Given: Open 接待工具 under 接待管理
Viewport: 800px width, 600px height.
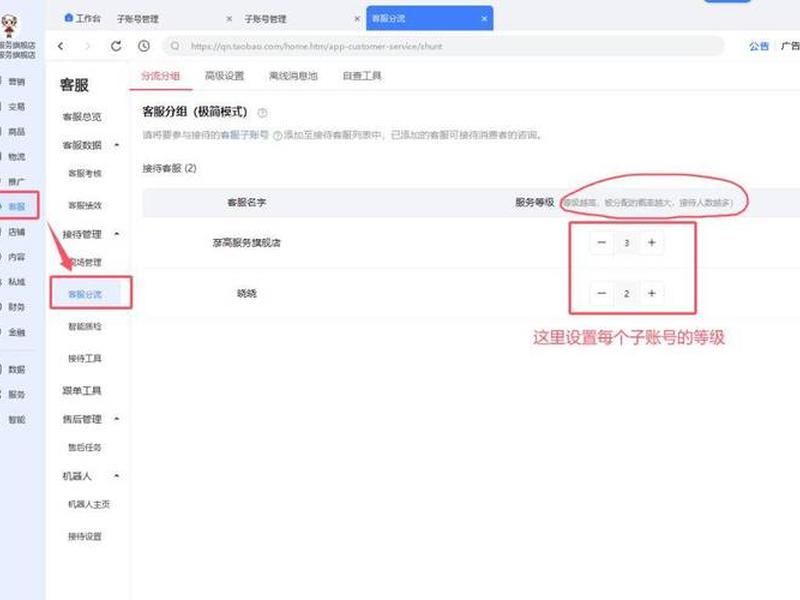Looking at the screenshot, I should (x=85, y=359).
